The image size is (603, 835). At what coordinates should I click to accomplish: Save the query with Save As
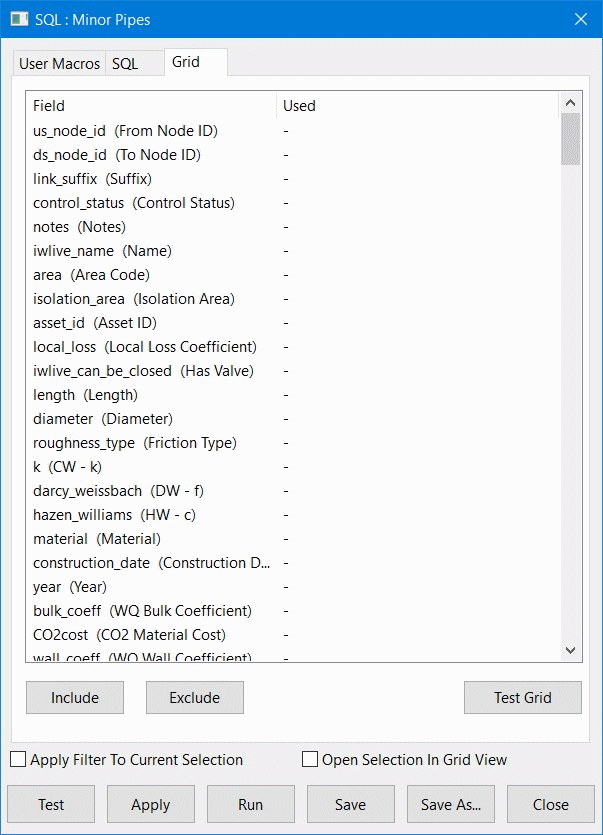[450, 804]
